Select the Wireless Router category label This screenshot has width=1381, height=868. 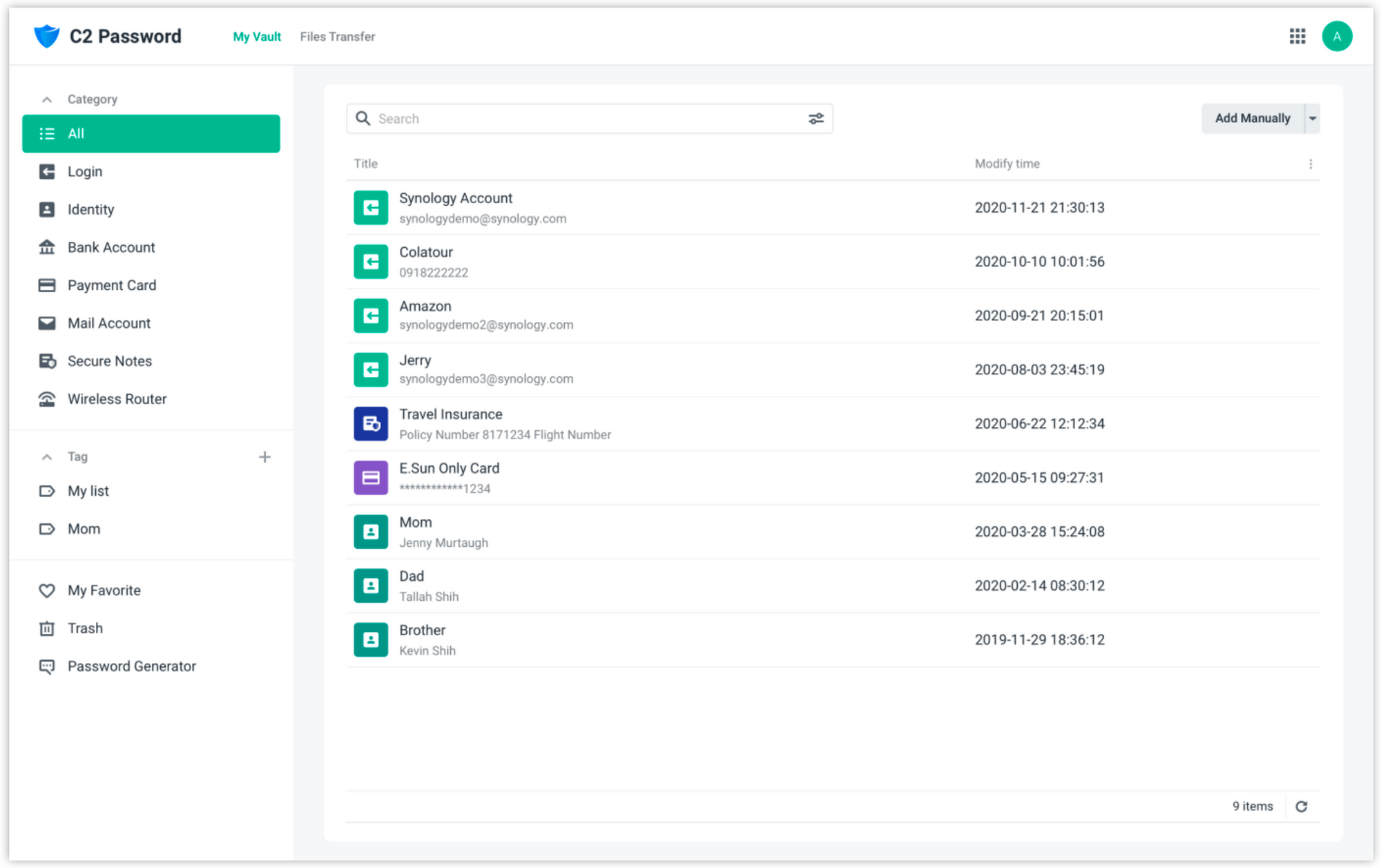117,399
